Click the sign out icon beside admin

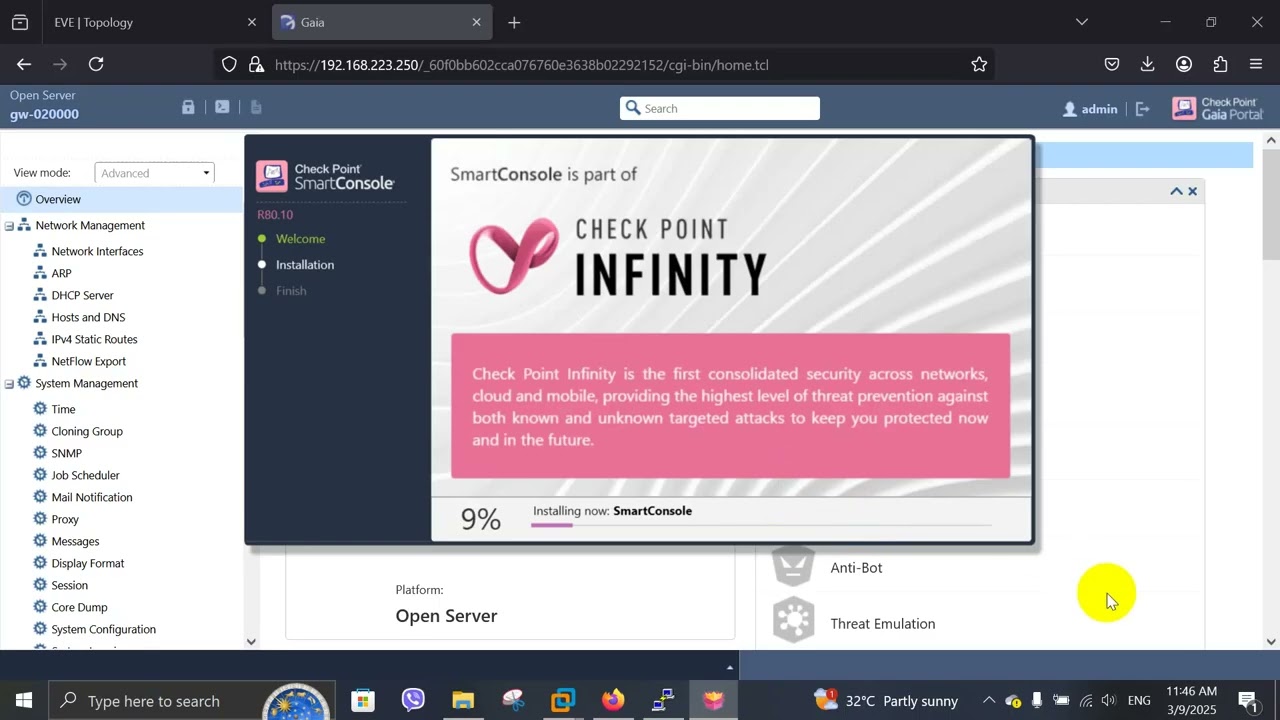tap(1143, 109)
